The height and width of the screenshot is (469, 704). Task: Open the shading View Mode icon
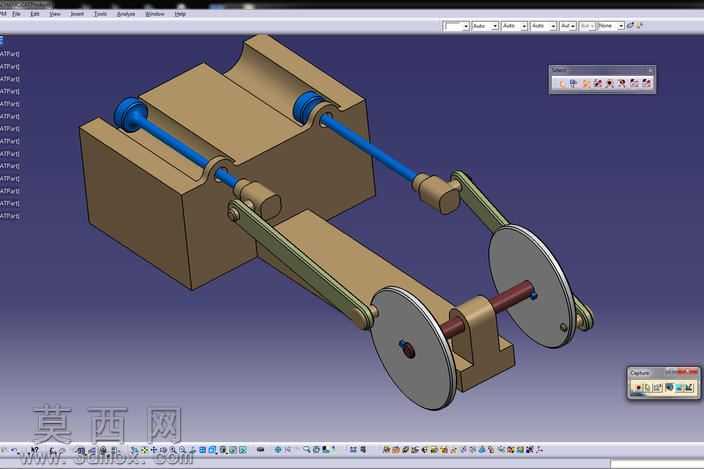click(x=223, y=450)
